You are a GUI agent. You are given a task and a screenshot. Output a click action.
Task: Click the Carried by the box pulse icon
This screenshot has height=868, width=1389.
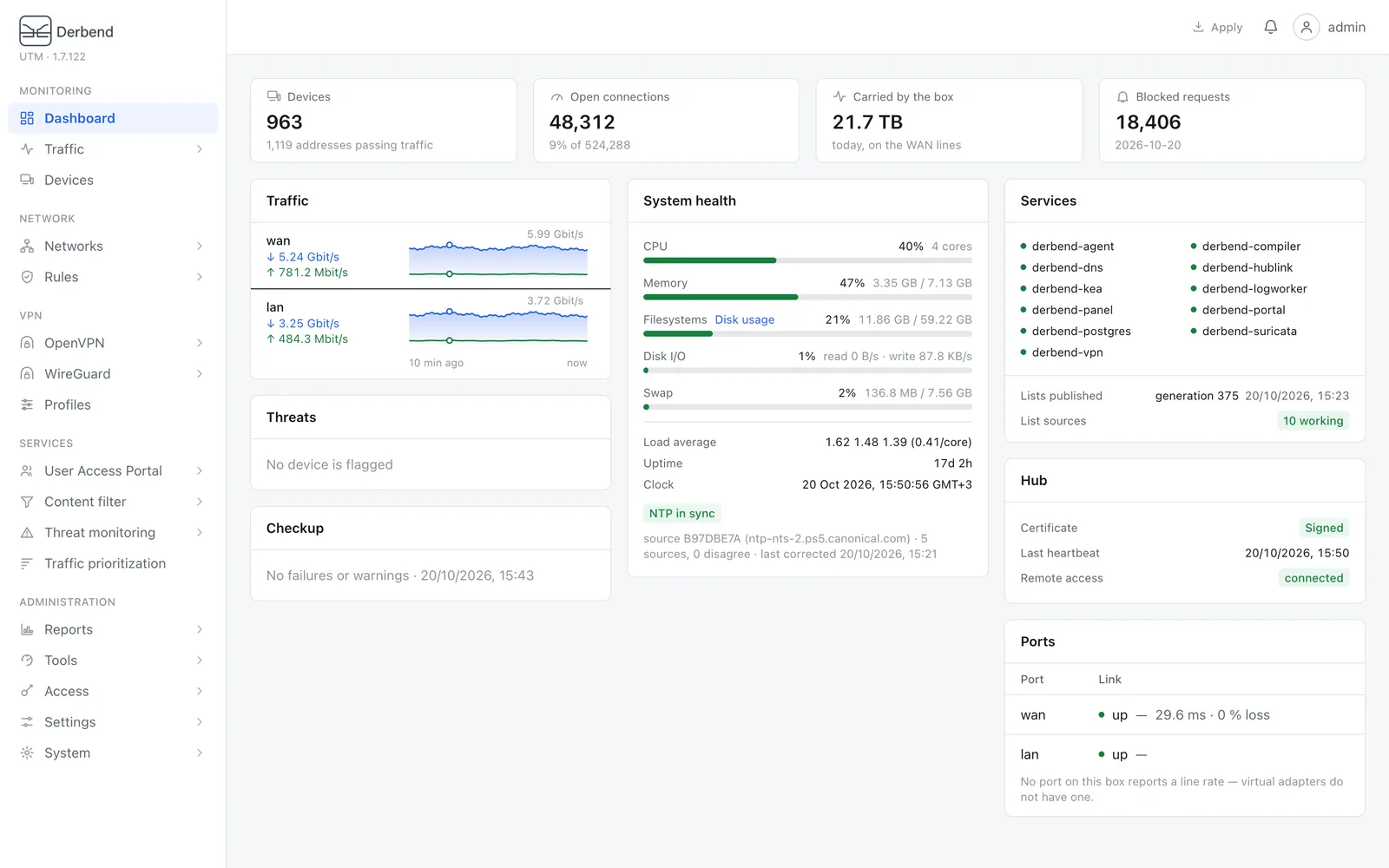(839, 96)
